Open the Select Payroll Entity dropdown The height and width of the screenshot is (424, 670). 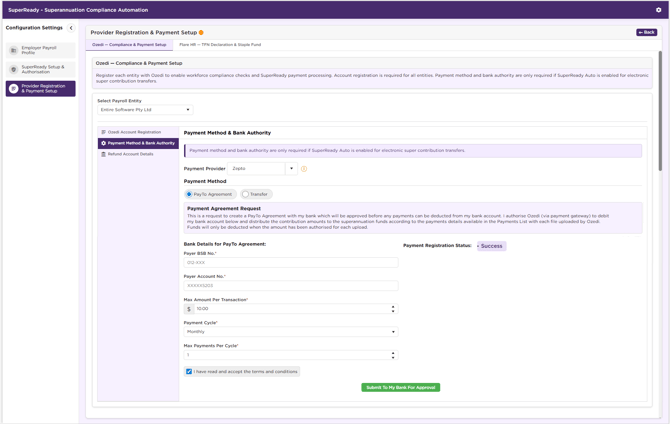point(145,110)
